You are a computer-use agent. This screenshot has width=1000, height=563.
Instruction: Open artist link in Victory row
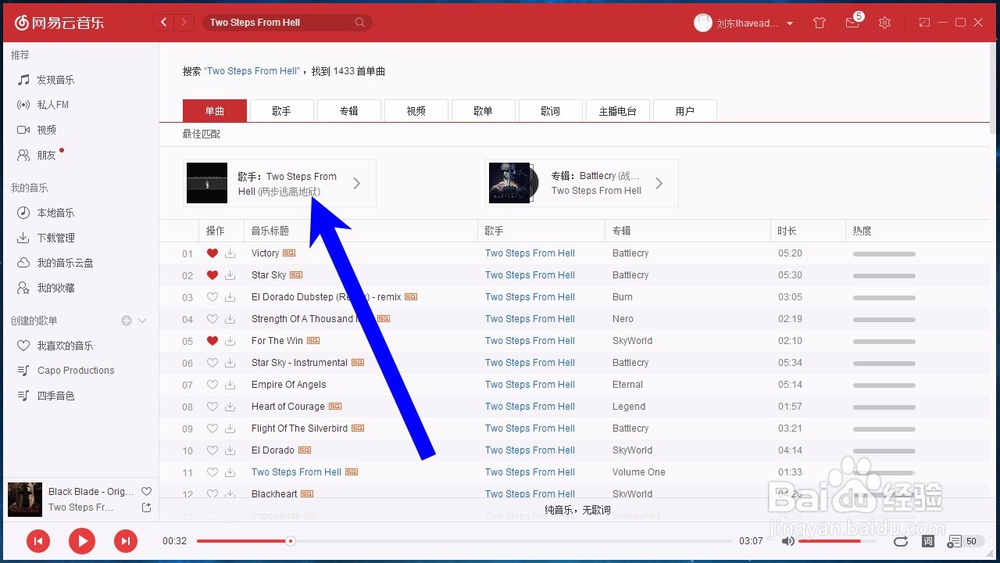[x=529, y=253]
